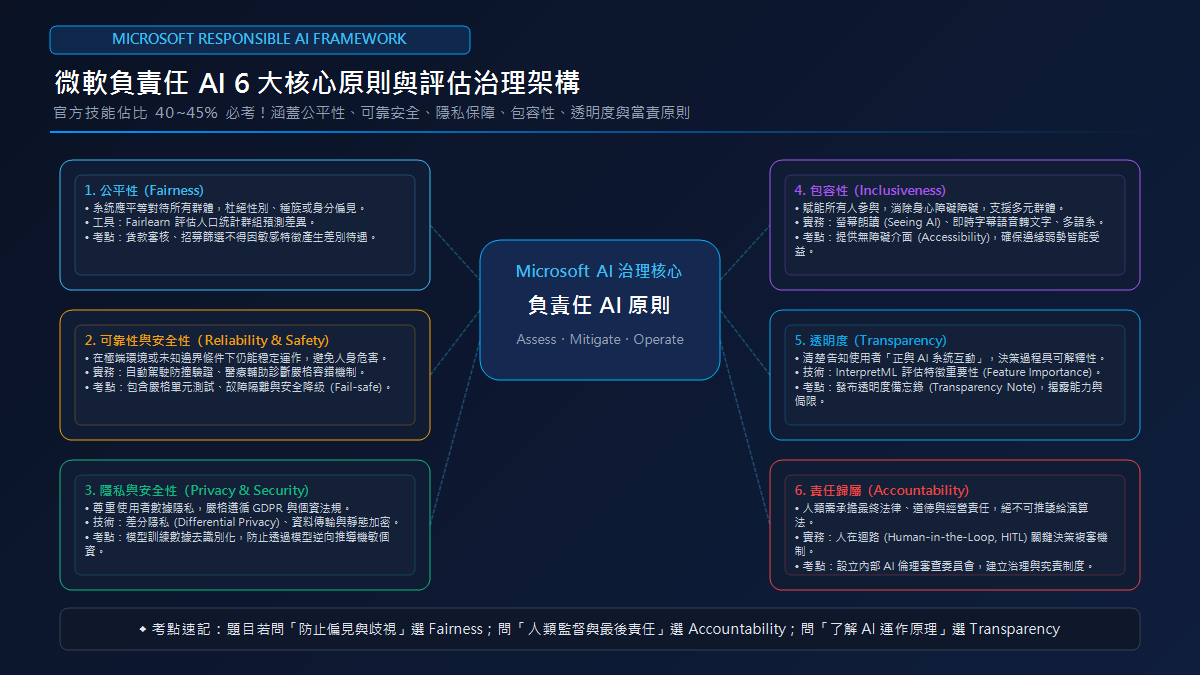Click the 模型訓練數據去識別化 bullet
The width and height of the screenshot is (1200, 675).
(x=237, y=544)
